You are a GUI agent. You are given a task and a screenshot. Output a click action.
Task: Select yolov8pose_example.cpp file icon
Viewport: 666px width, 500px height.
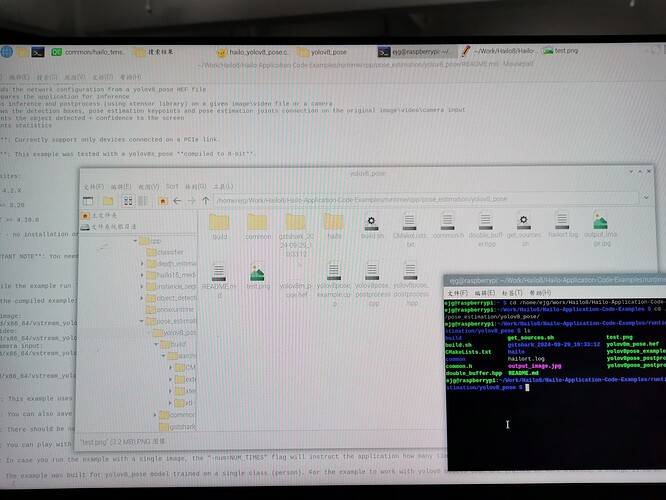tap(334, 272)
